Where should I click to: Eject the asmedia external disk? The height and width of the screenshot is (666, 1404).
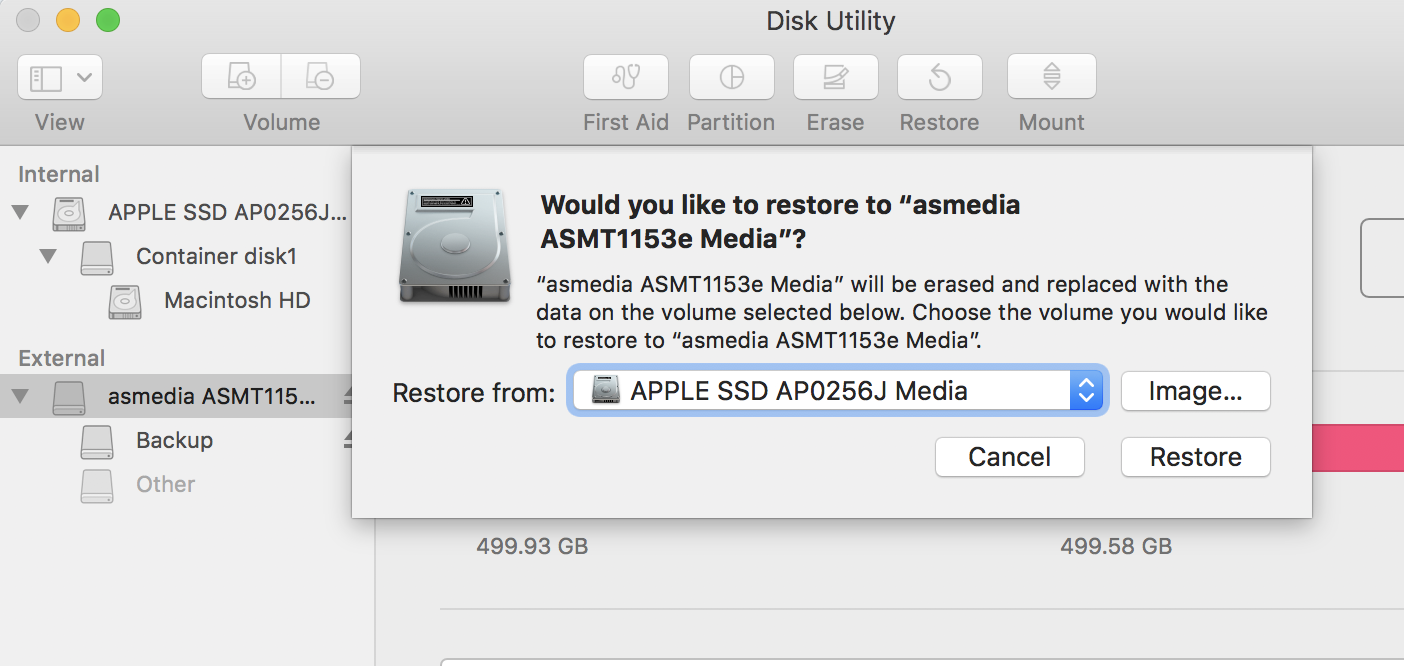(x=347, y=396)
